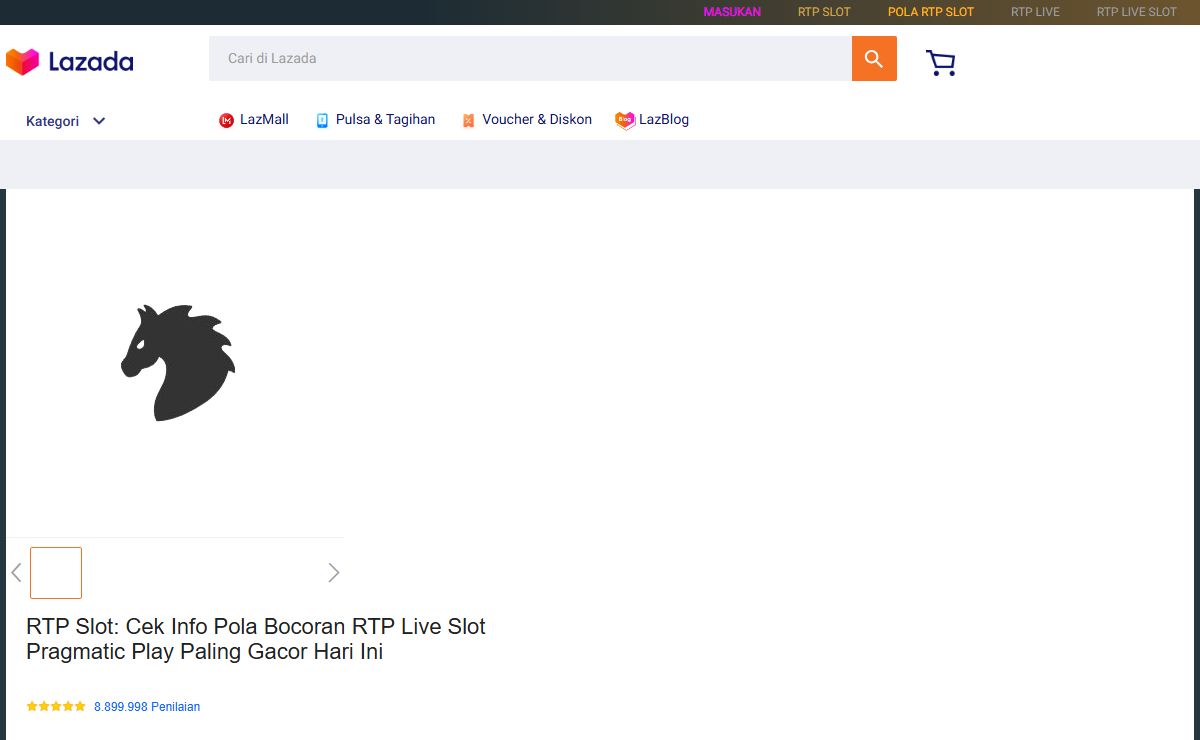Go to next gallery image arrow
The height and width of the screenshot is (740, 1200).
pyautogui.click(x=334, y=573)
